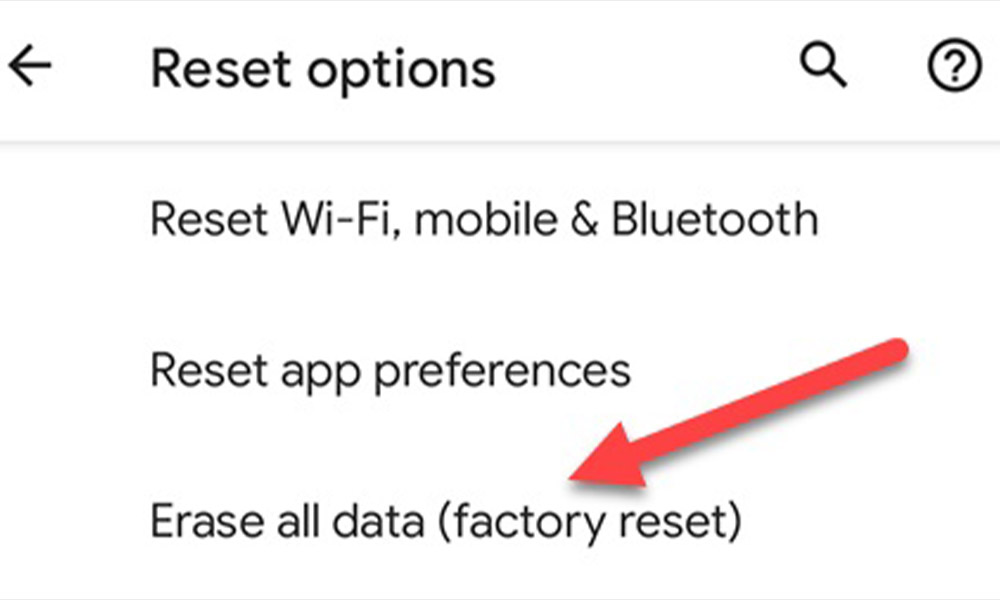Viewport: 1000px width, 600px height.
Task: Open search with the magnifier icon
Action: click(823, 68)
